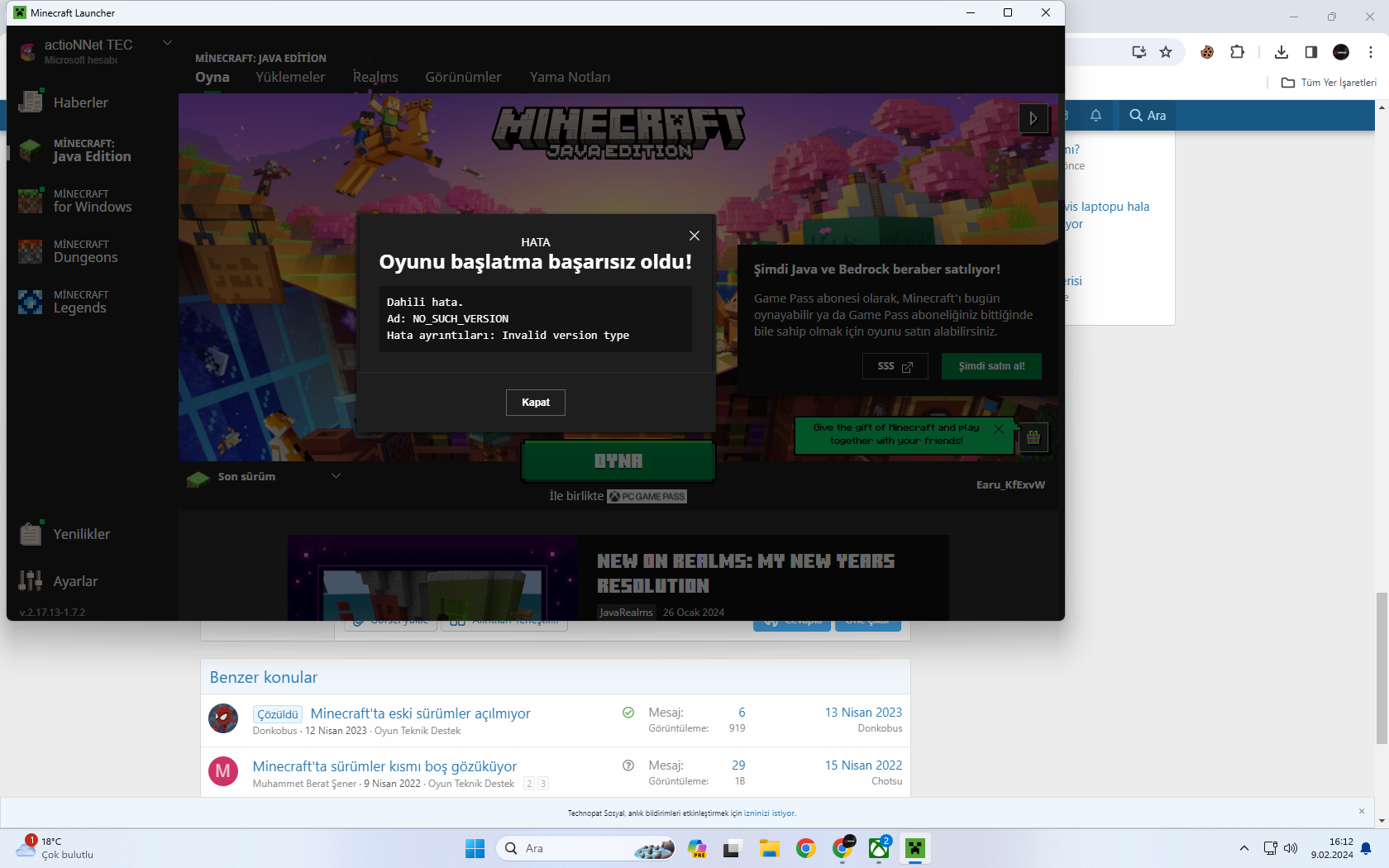Open the New on Realms news thumbnail
The height and width of the screenshot is (868, 1389).
pyautogui.click(x=432, y=577)
